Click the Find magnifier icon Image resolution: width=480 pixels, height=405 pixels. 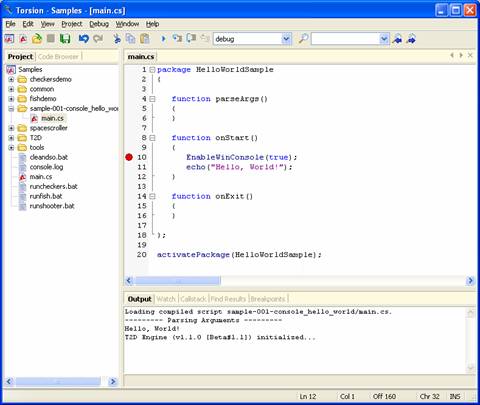[303, 39]
